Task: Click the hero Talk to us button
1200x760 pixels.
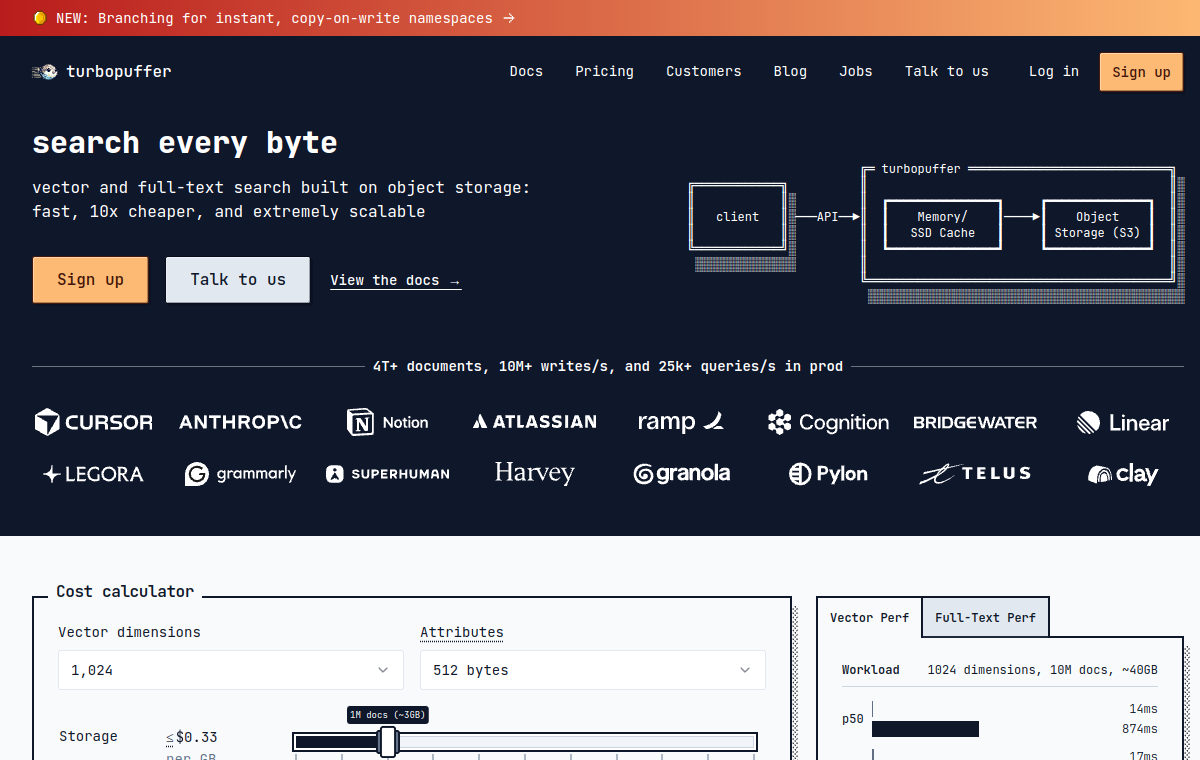Action: 238,280
